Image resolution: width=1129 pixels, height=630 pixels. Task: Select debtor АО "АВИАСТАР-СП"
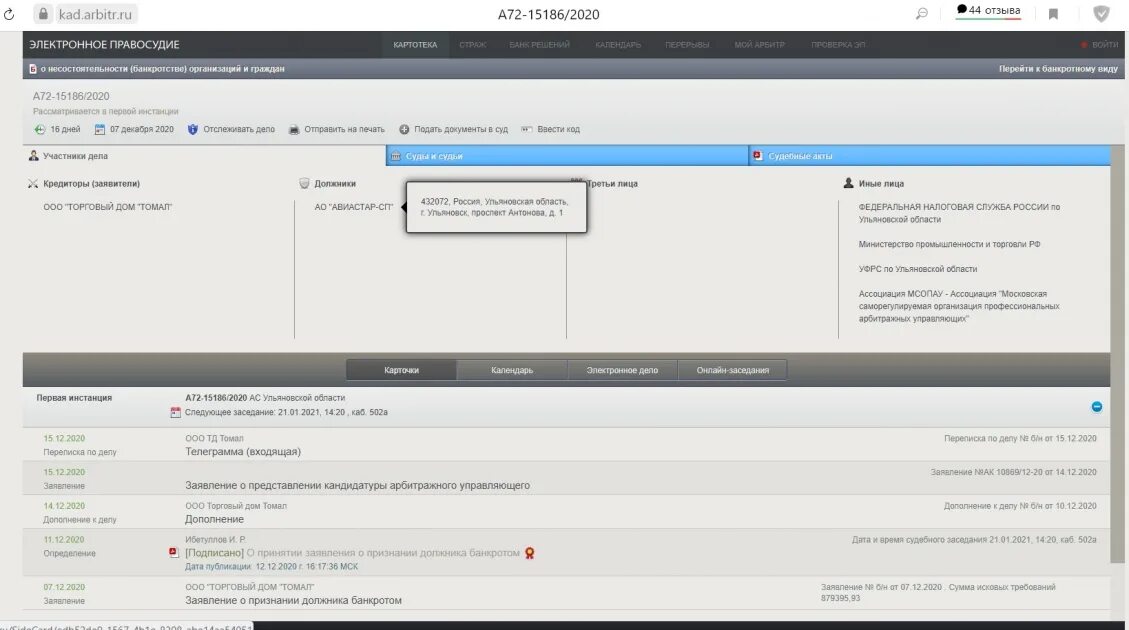point(354,207)
